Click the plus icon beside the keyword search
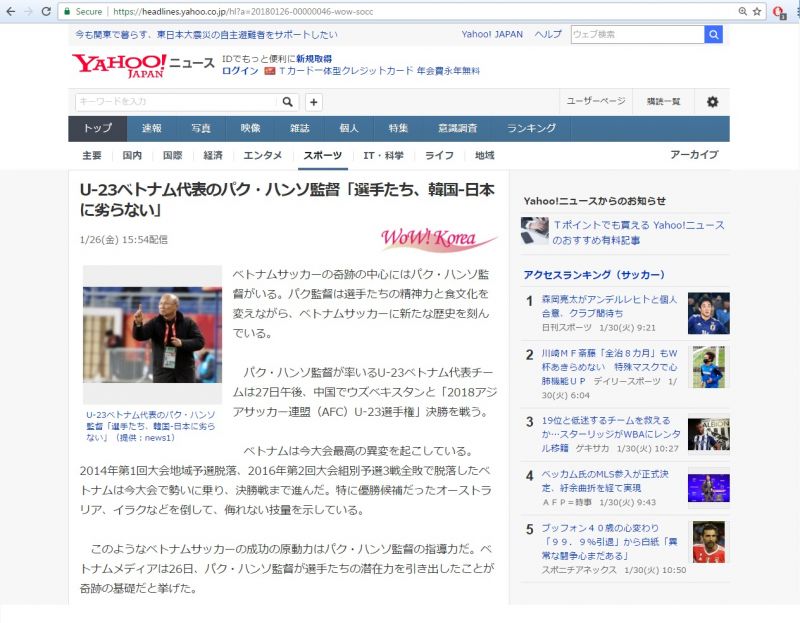This screenshot has height=623, width=800. point(314,102)
